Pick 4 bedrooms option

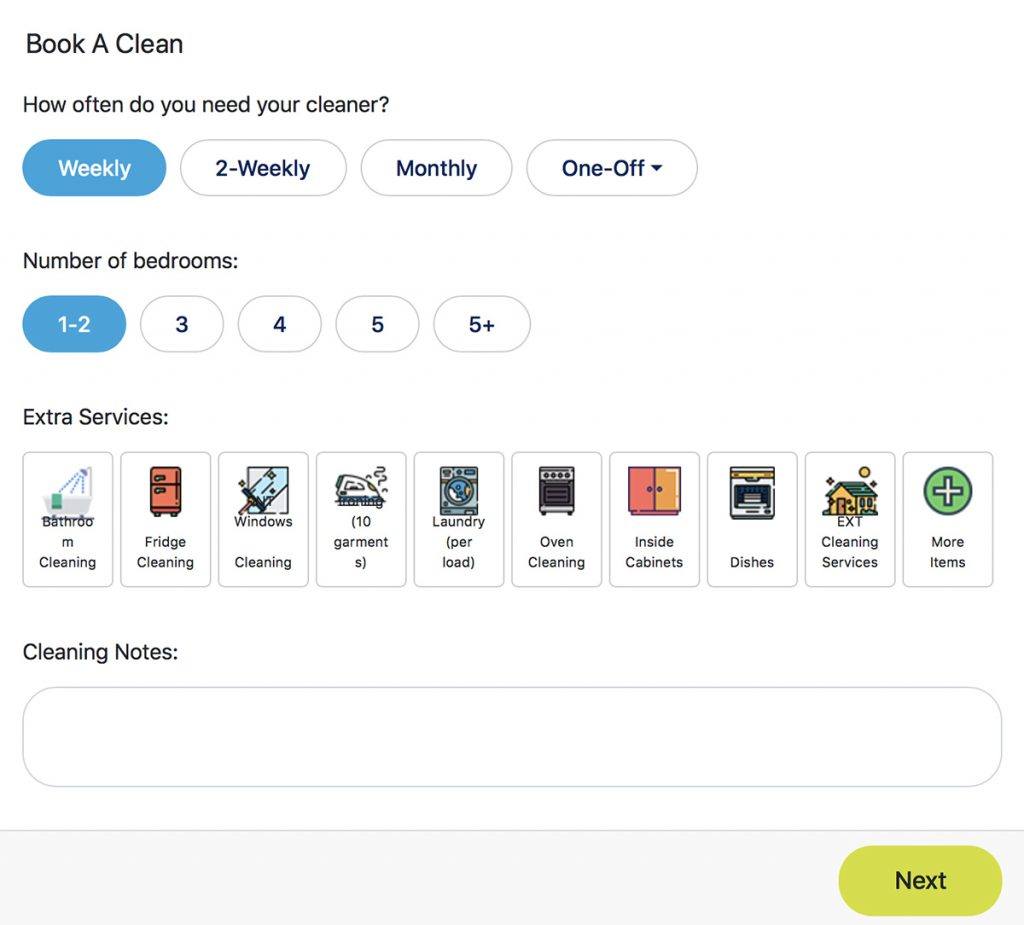click(x=279, y=324)
